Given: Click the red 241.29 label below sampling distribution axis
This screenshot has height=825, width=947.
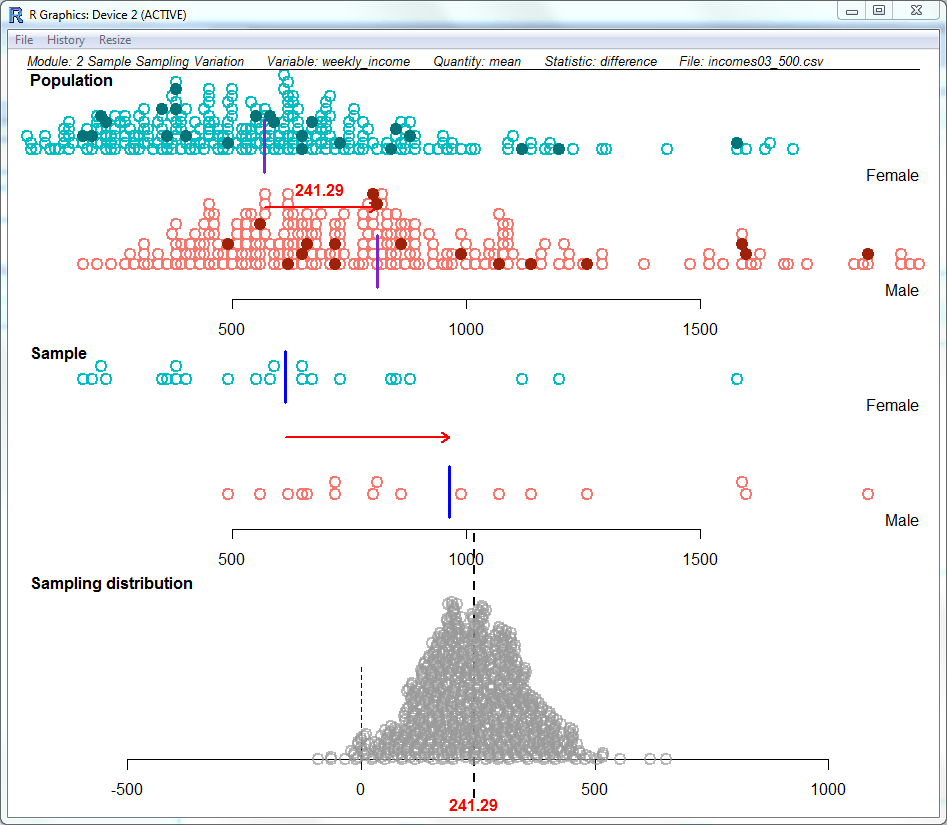Looking at the screenshot, I should 473,805.
